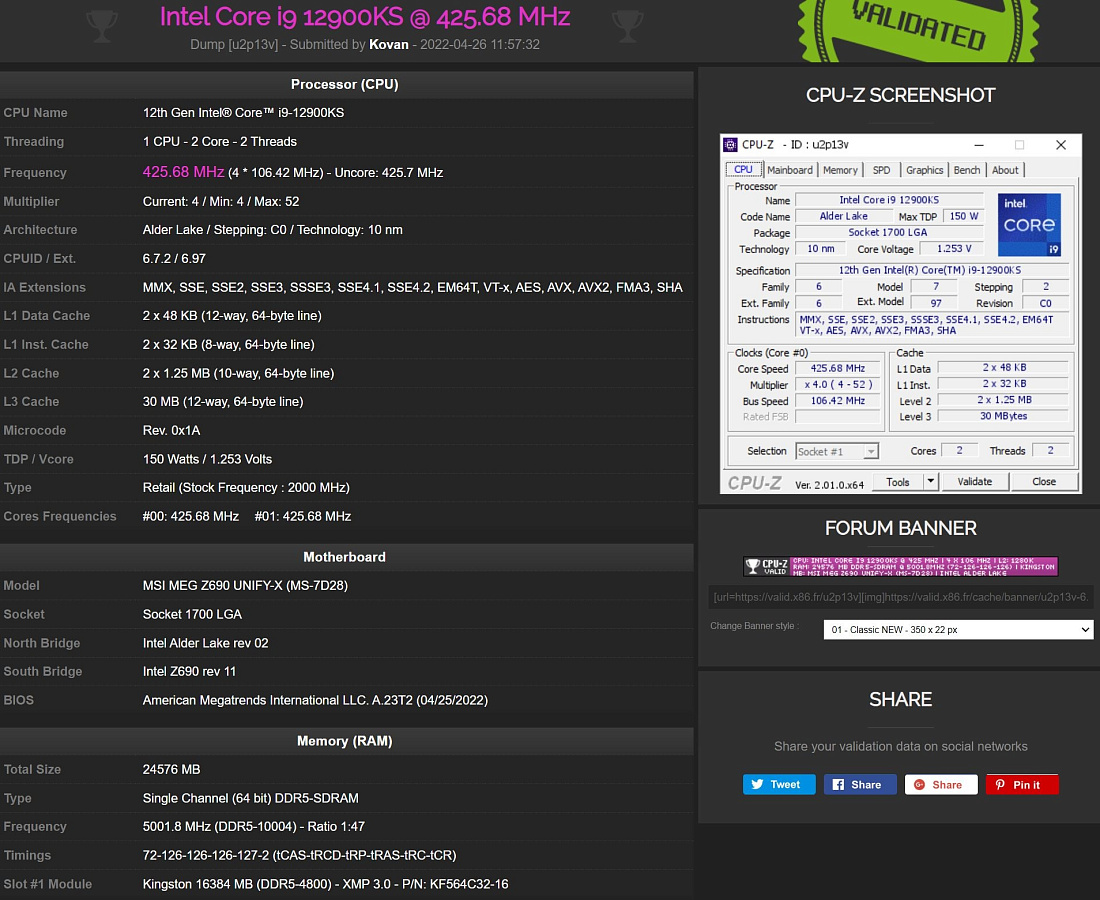This screenshot has height=900, width=1100.
Task: Click the Processor (CPU) section header
Action: pyautogui.click(x=344, y=84)
